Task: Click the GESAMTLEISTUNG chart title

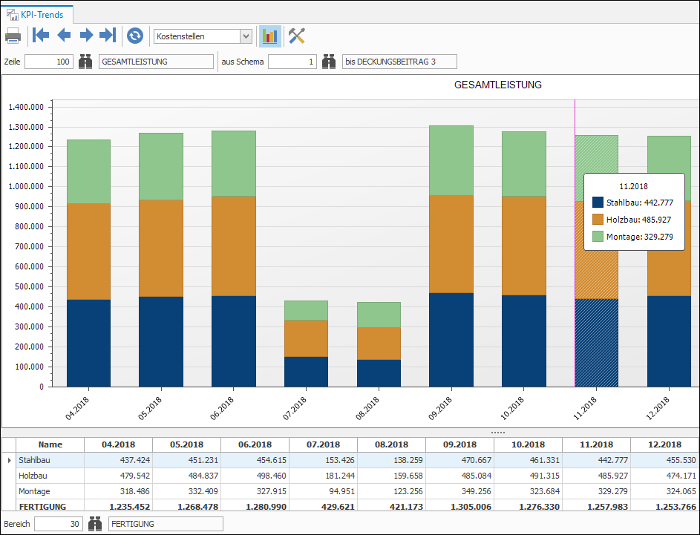Action: (x=498, y=85)
